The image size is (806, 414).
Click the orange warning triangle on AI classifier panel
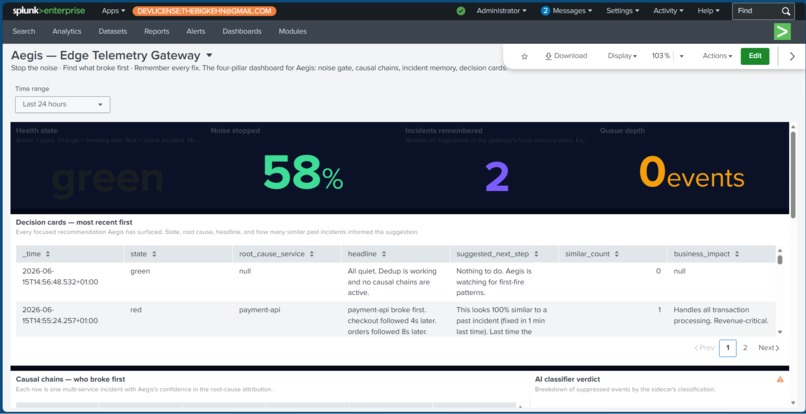click(x=780, y=380)
